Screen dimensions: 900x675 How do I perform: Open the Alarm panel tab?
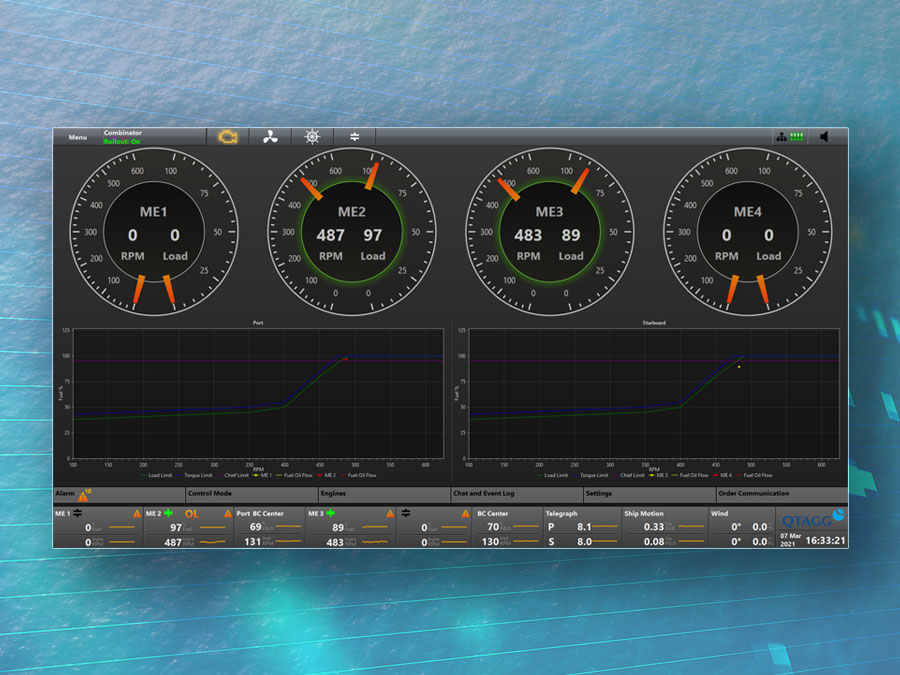point(66,494)
